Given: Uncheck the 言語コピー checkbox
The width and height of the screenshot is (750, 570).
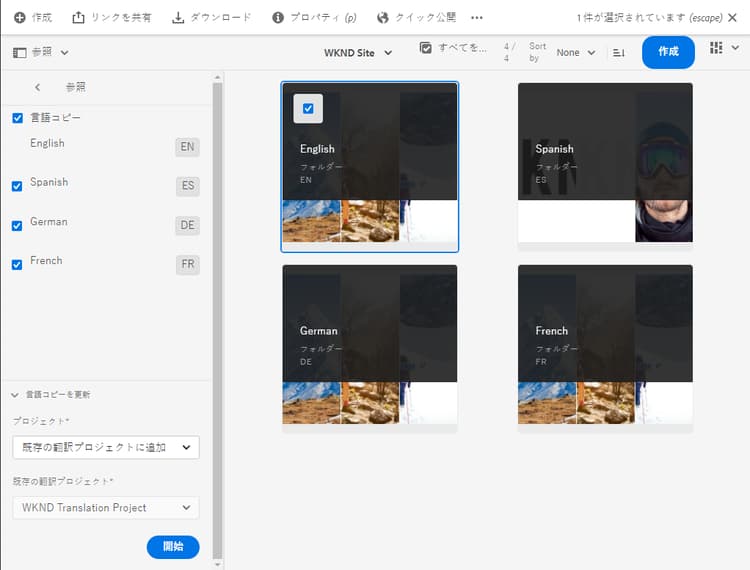Looking at the screenshot, I should pos(17,118).
